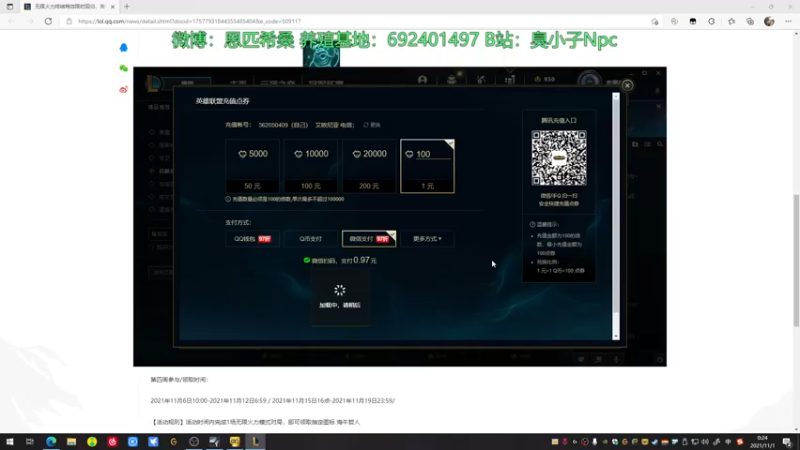
Task: Expand the 更多方式 payment dropdown
Action: click(x=428, y=239)
